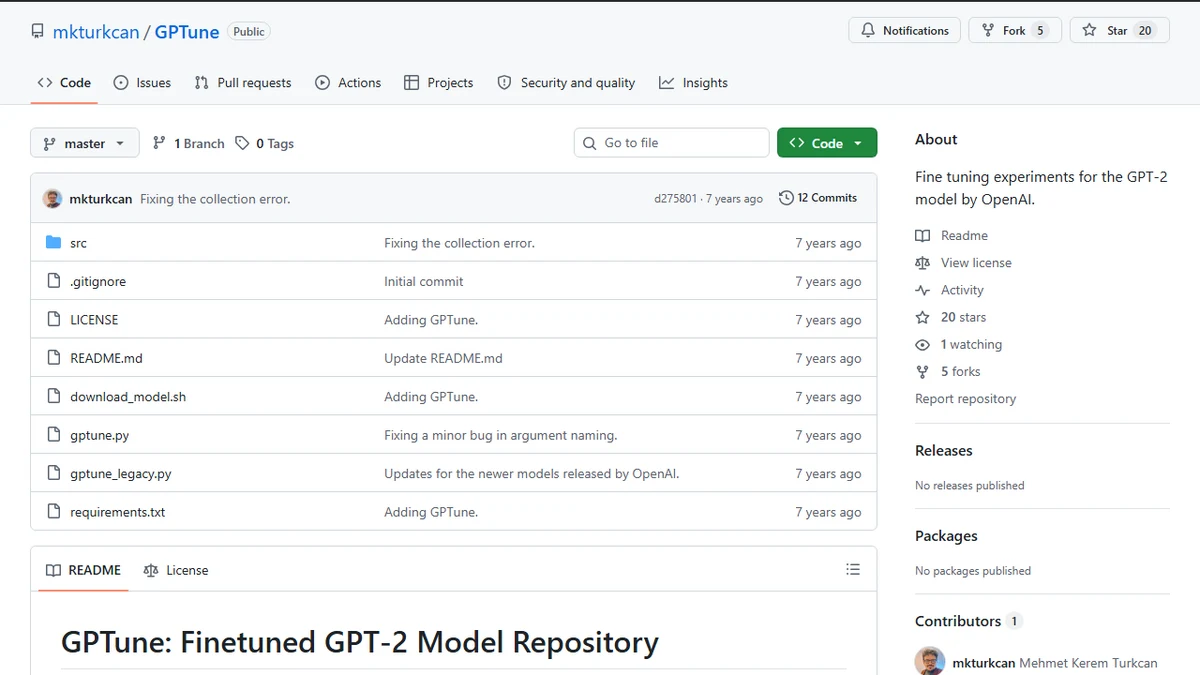
Task: Click file icon next to download_model.sh
Action: [x=54, y=396]
